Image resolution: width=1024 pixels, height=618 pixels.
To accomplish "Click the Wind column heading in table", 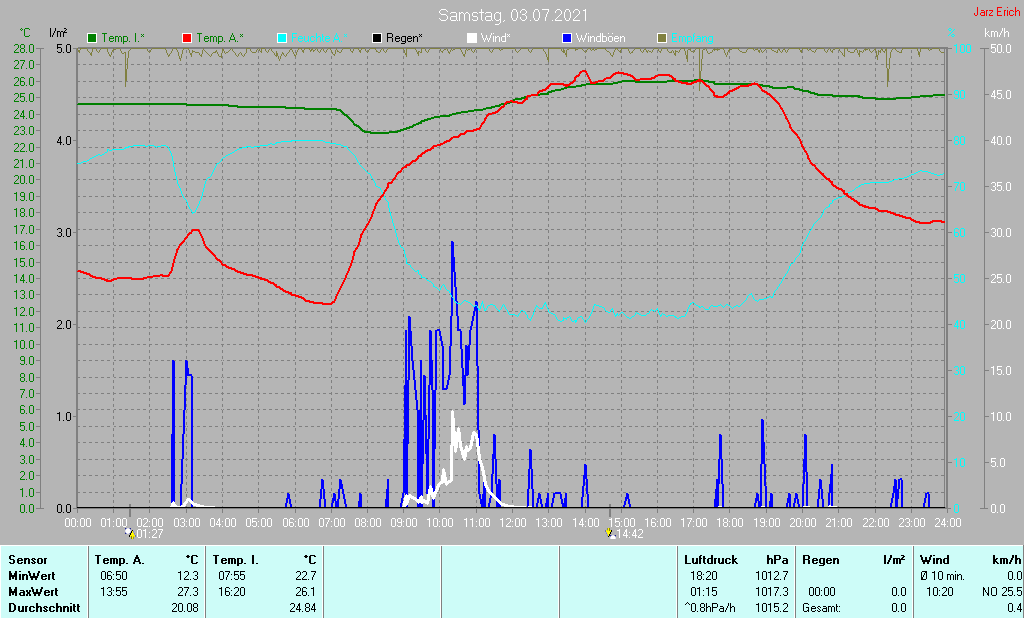I will click(x=935, y=560).
